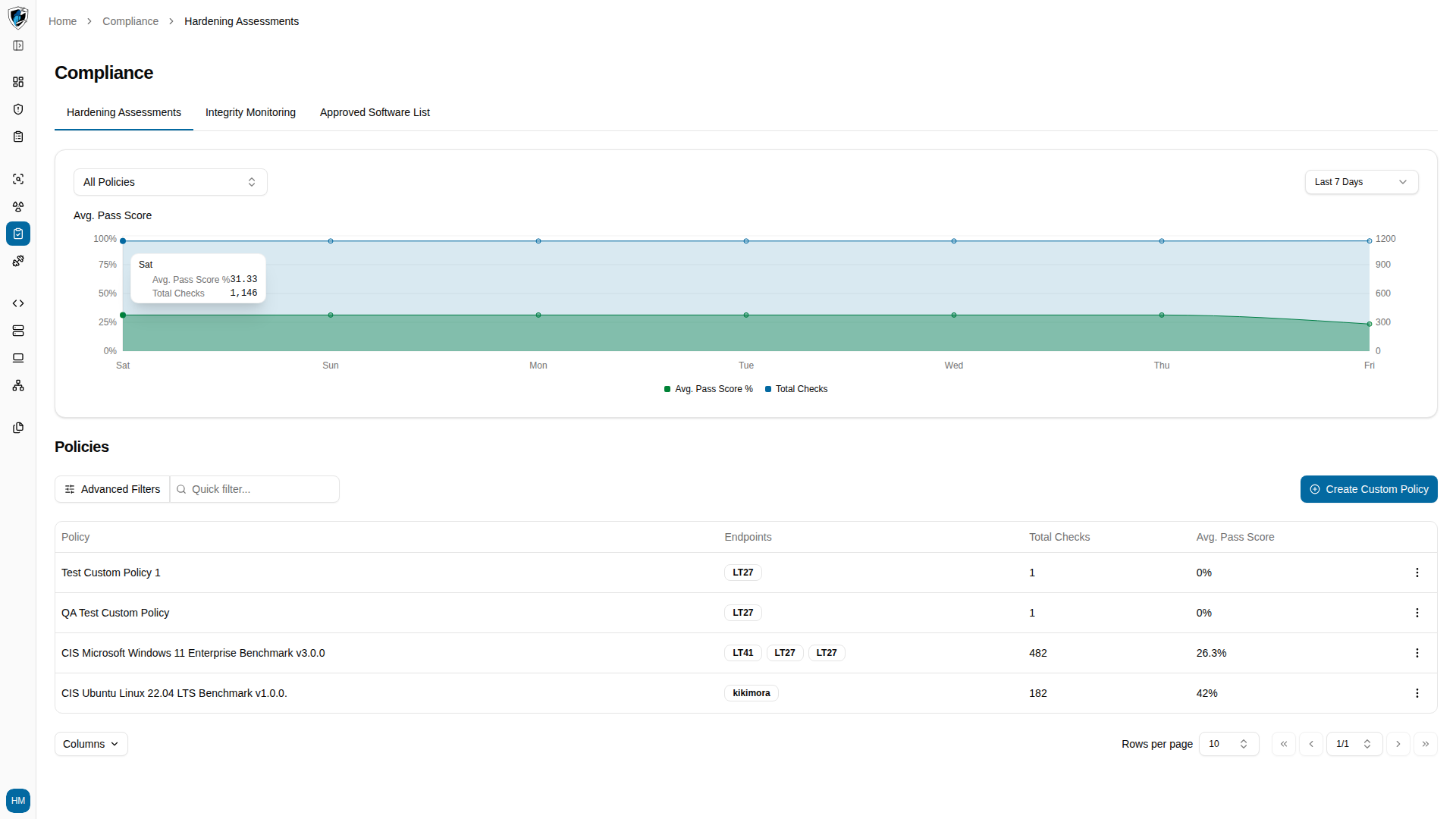Go to the last page of policies
This screenshot has height=819, width=1456.
(1426, 744)
